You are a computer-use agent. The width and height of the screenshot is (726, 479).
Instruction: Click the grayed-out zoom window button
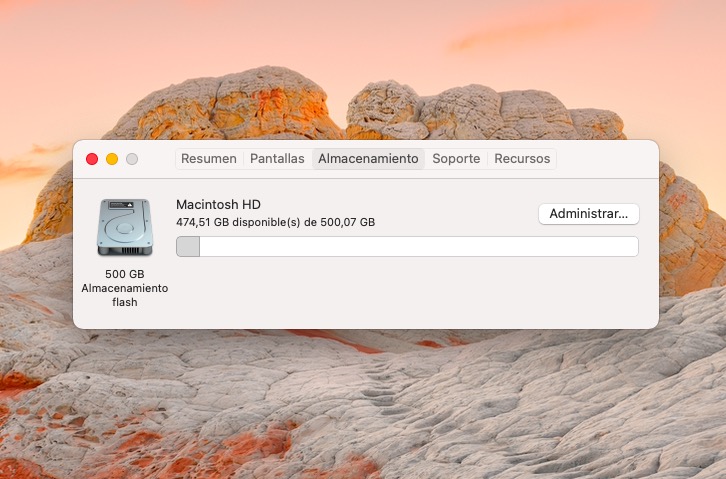[132, 159]
